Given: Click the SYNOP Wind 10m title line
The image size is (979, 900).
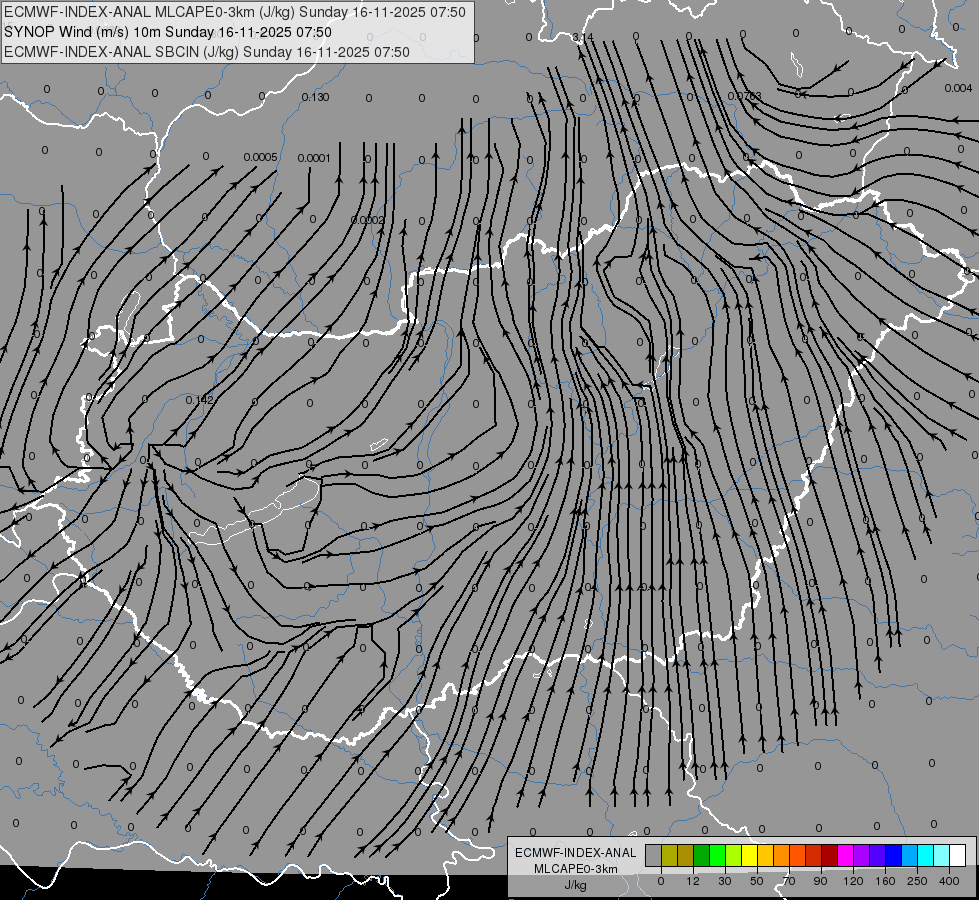Looking at the screenshot, I should point(168,32).
